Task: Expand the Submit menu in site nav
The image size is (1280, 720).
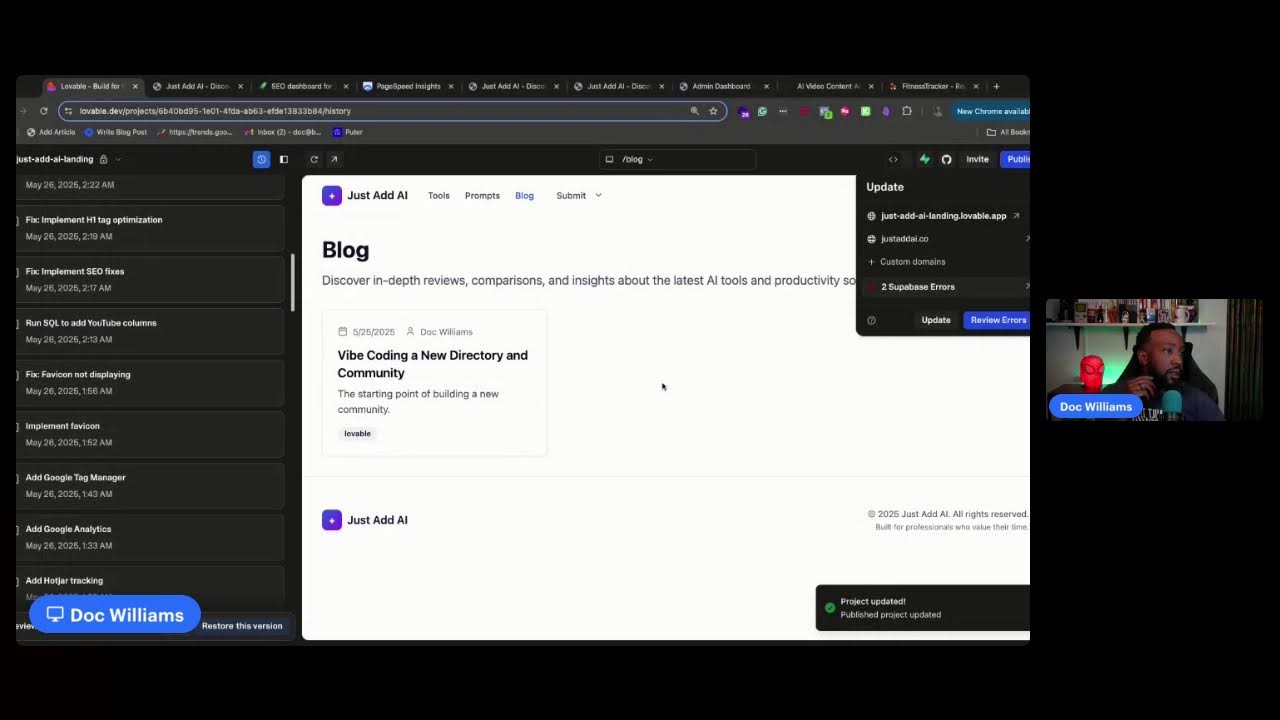Action: [x=579, y=195]
